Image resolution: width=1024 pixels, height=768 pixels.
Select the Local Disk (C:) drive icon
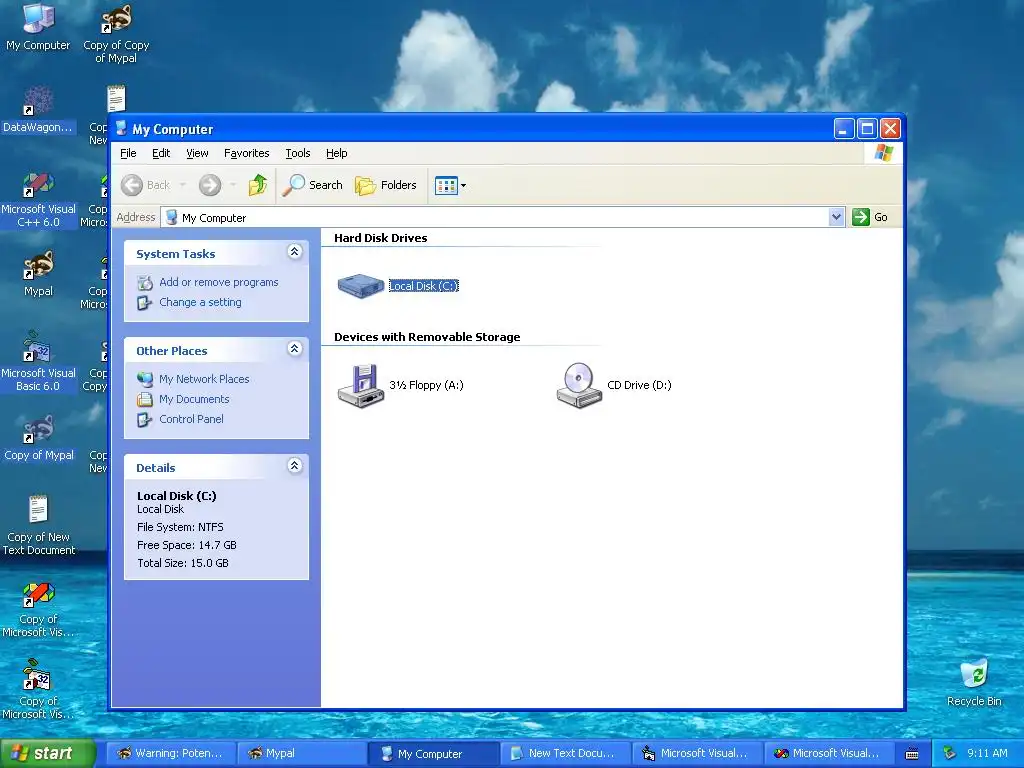click(x=360, y=285)
